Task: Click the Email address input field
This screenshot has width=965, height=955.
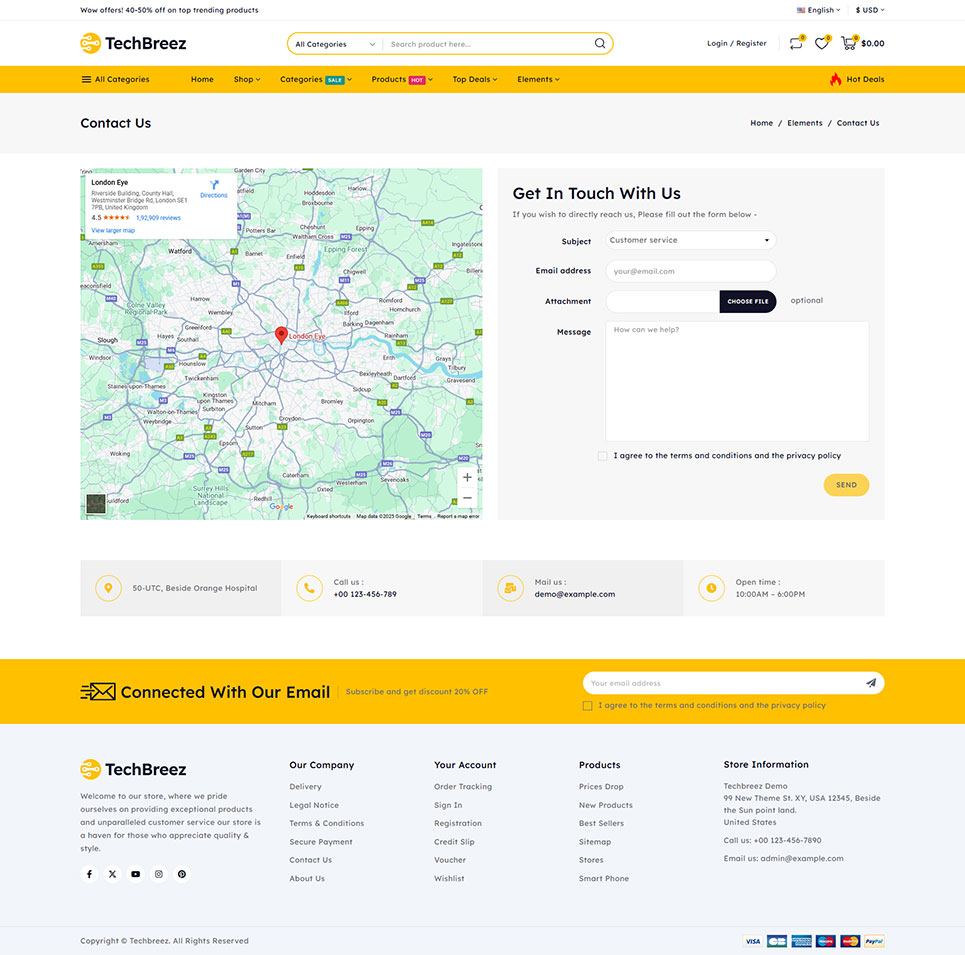Action: click(690, 271)
